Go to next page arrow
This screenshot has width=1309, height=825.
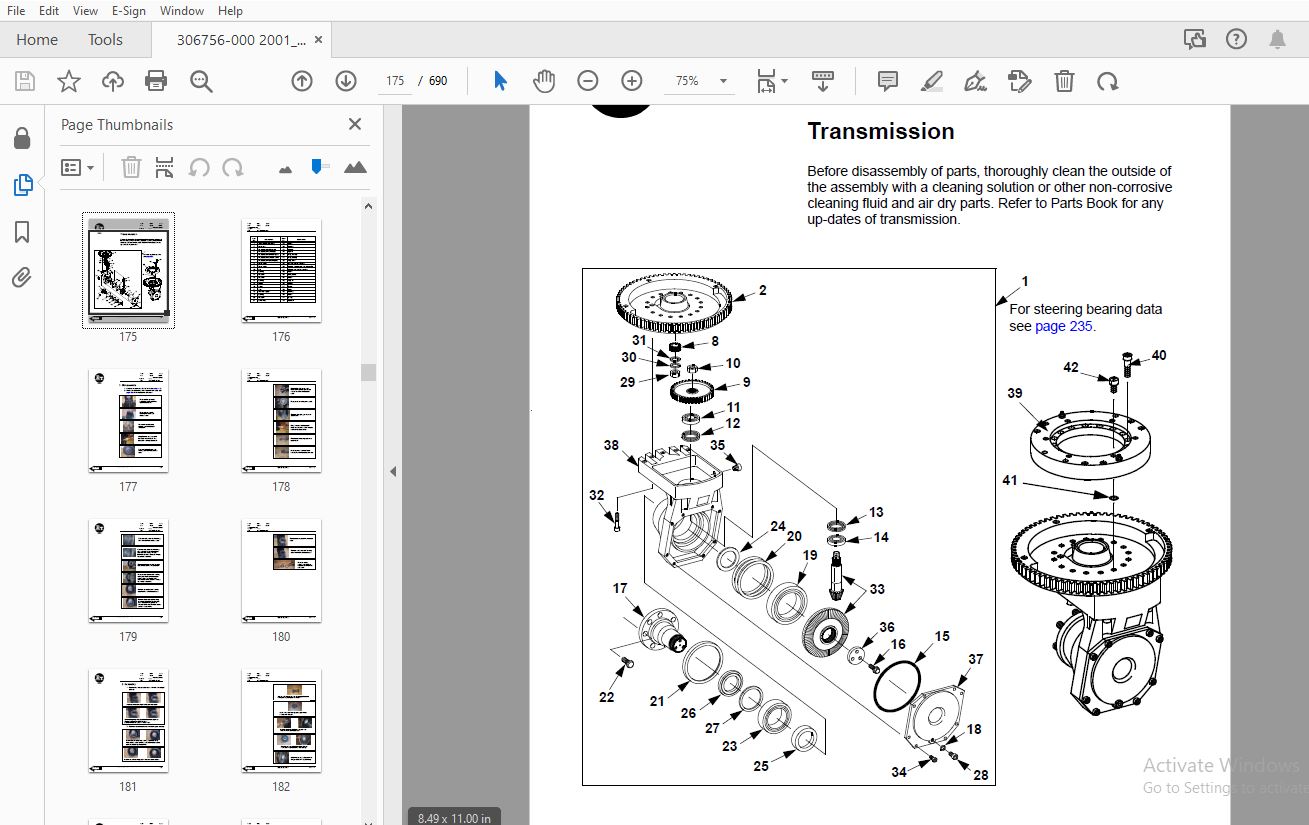coord(346,81)
